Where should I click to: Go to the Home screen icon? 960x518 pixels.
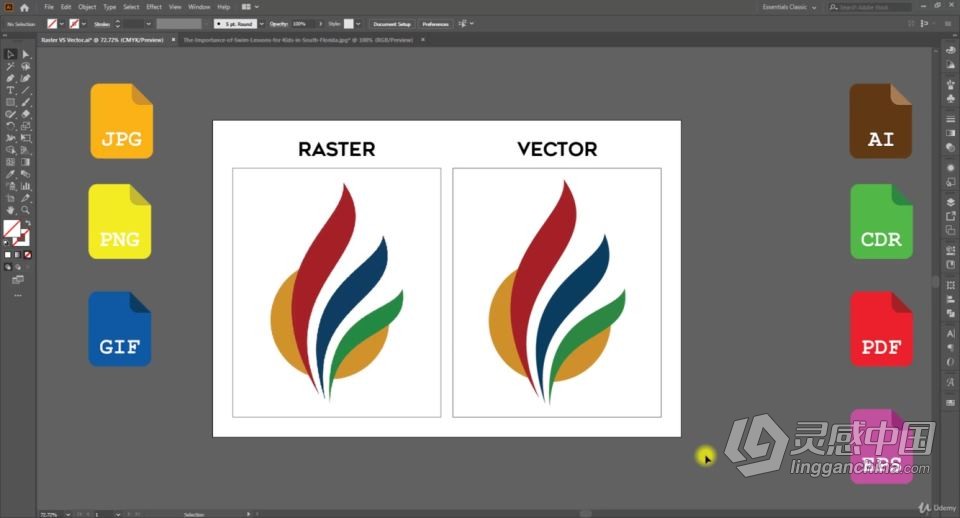point(24,7)
